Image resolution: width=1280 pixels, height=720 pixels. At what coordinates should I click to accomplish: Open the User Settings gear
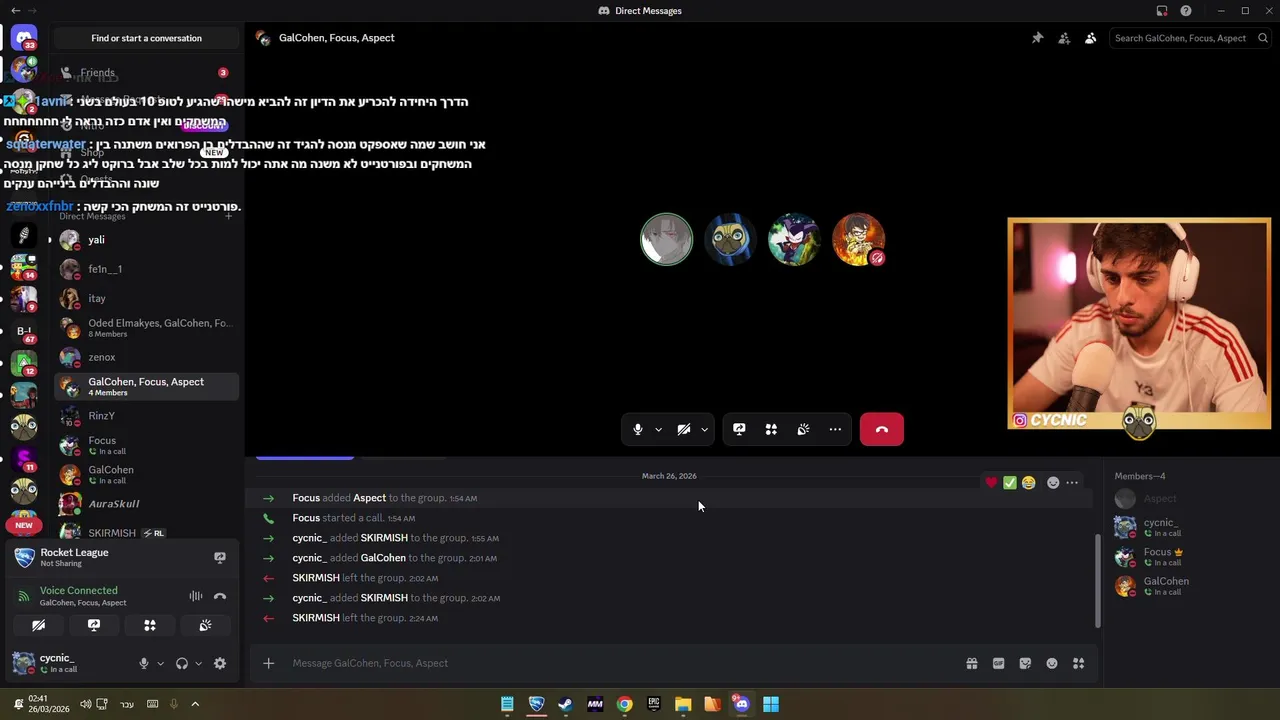click(x=220, y=663)
